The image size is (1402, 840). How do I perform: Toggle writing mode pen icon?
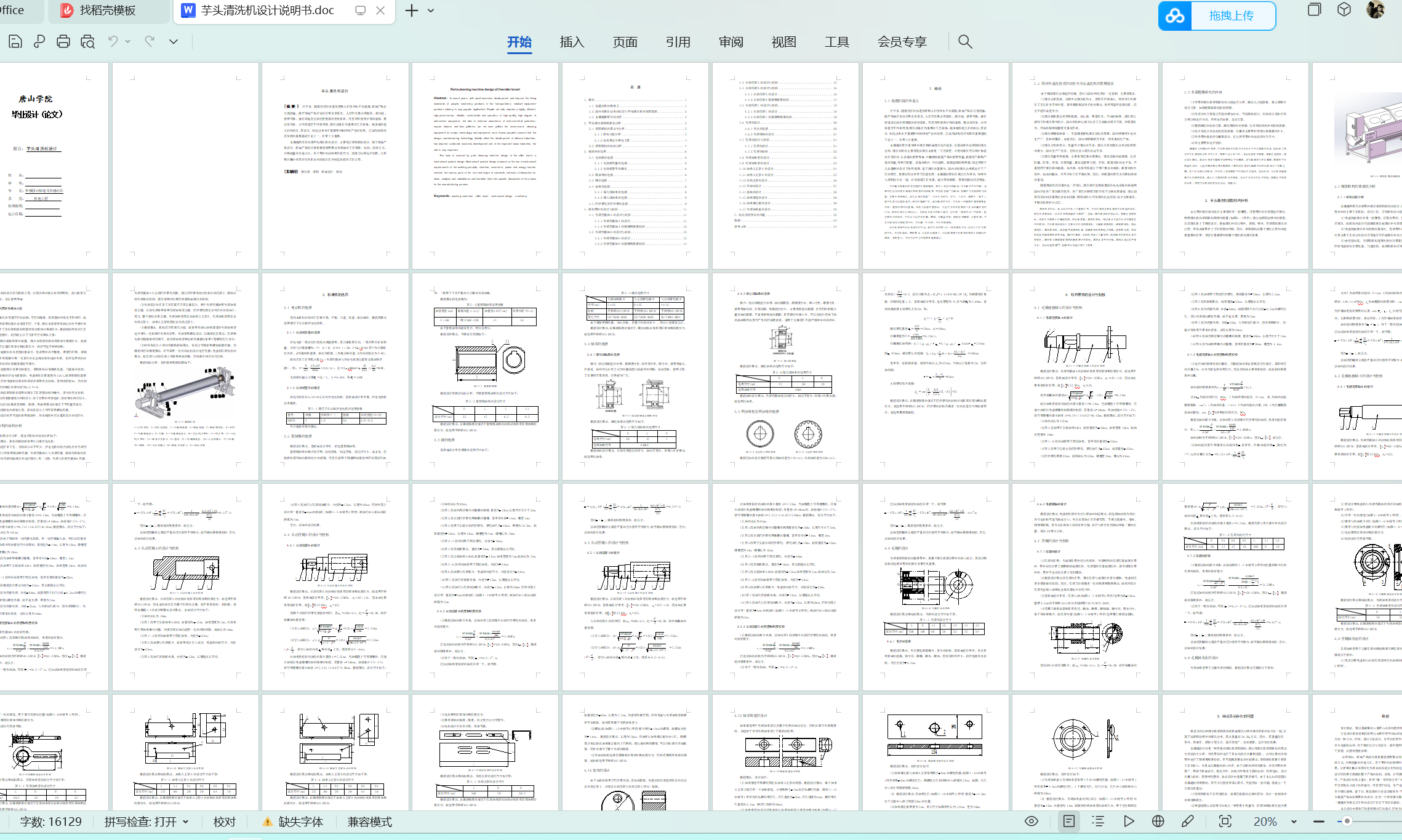(1188, 821)
